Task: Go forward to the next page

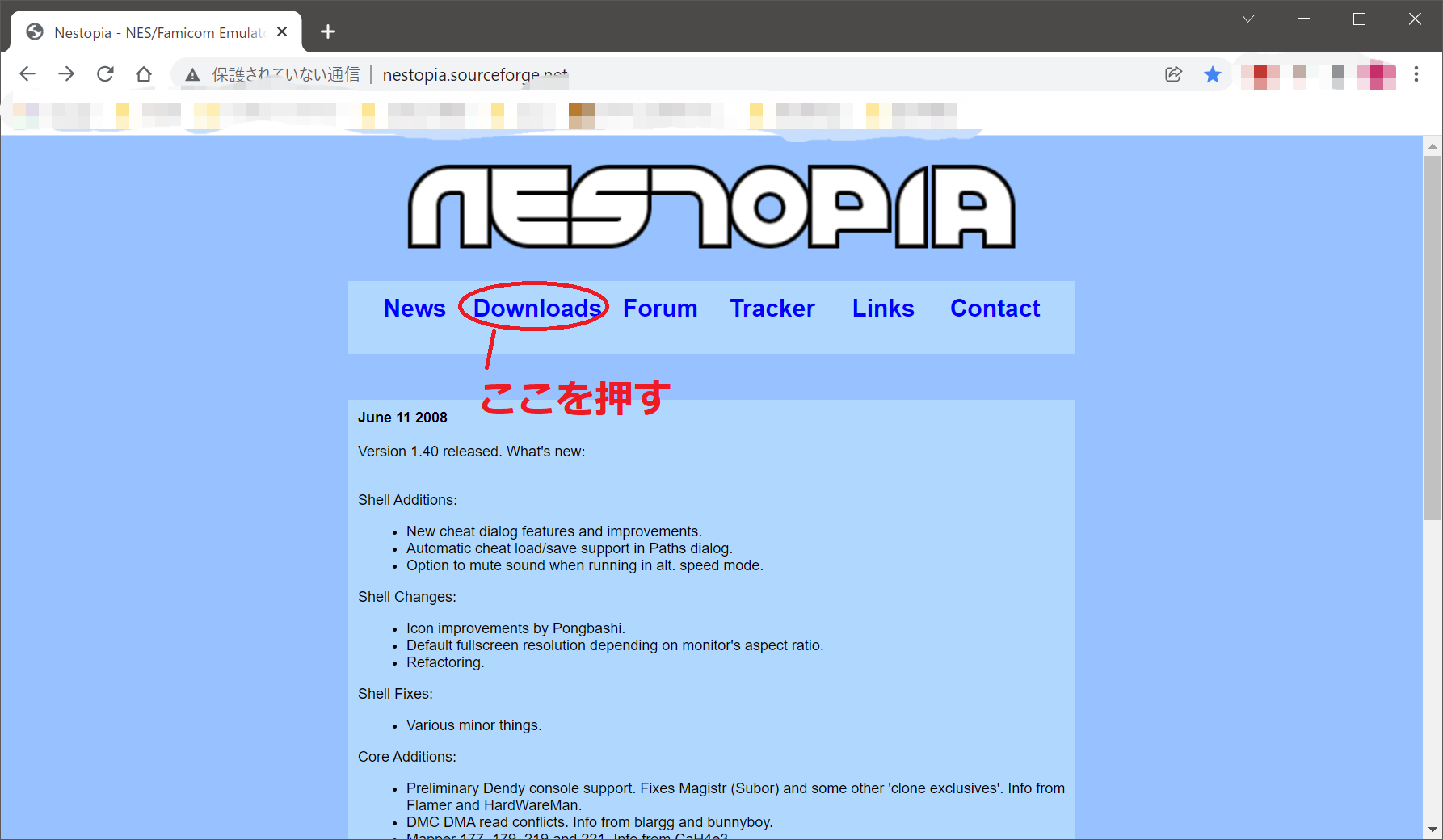Action: (x=66, y=74)
